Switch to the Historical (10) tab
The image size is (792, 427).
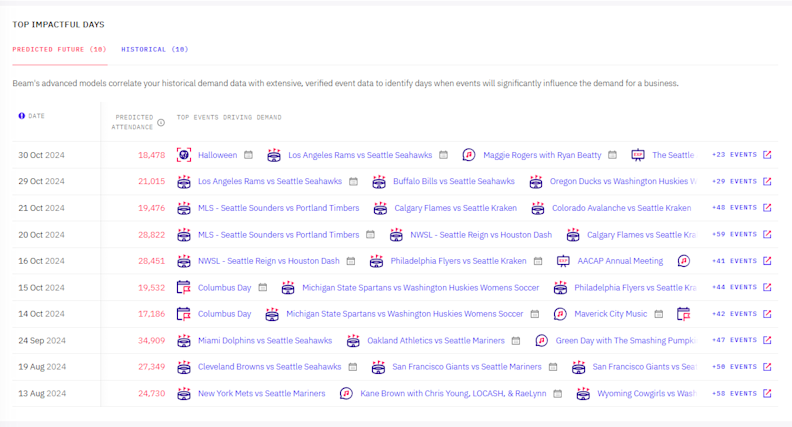[x=154, y=49]
